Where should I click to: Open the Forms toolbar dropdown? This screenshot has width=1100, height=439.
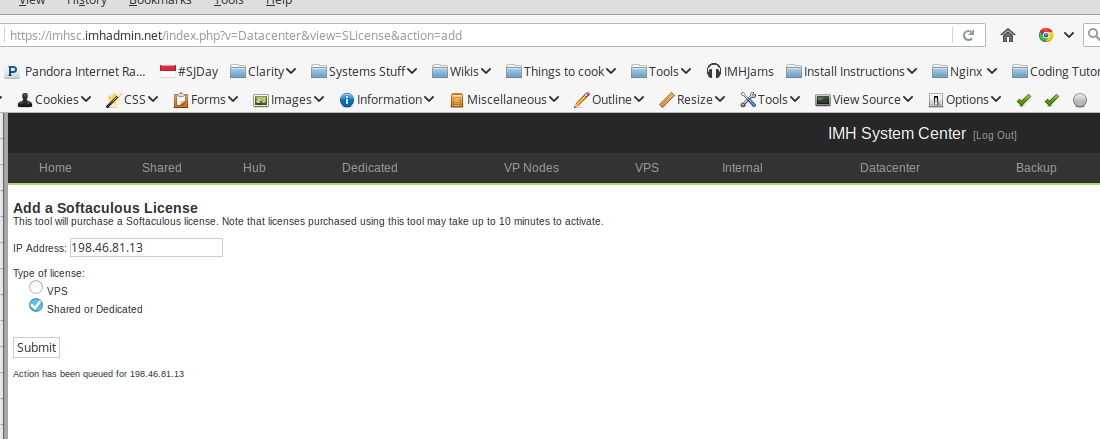pos(206,99)
